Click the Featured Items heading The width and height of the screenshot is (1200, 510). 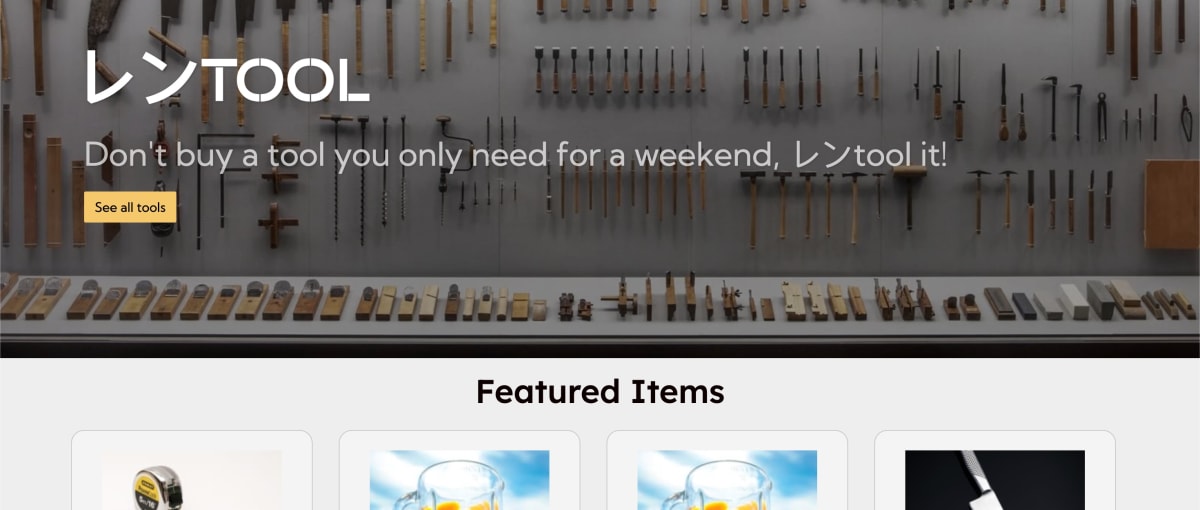tap(600, 391)
